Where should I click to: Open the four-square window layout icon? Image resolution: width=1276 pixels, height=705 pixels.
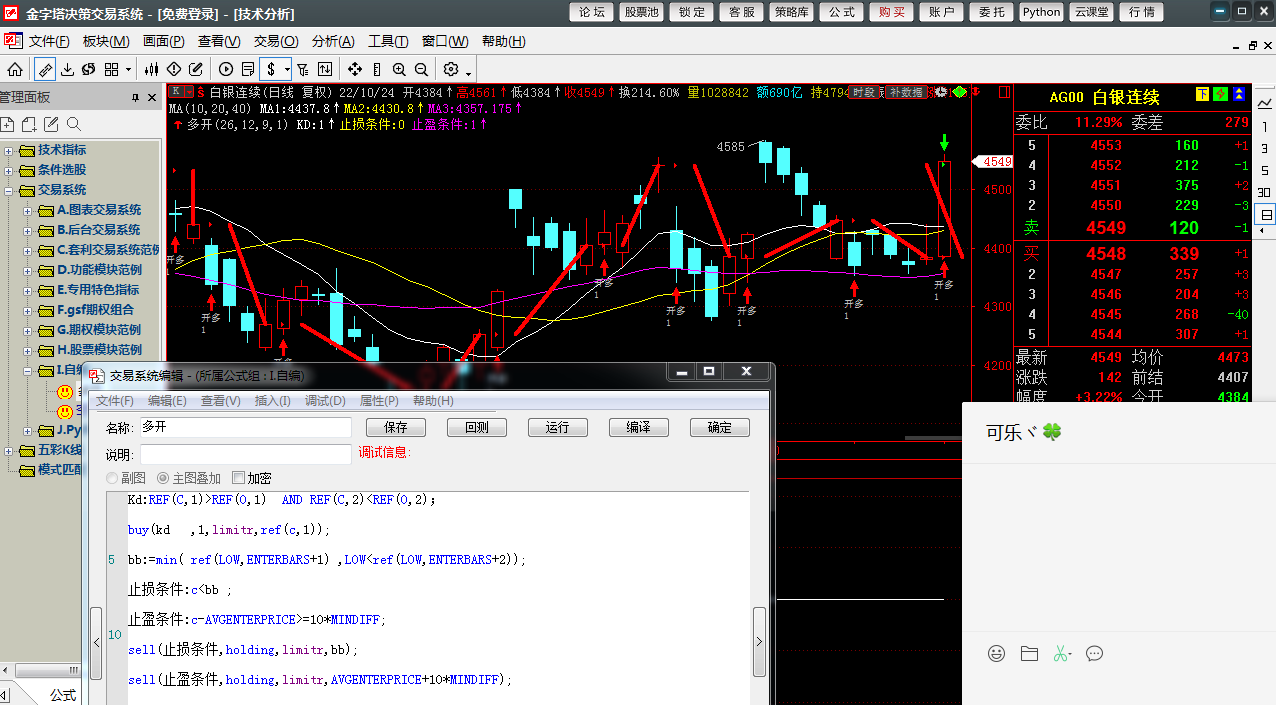pyautogui.click(x=111, y=69)
